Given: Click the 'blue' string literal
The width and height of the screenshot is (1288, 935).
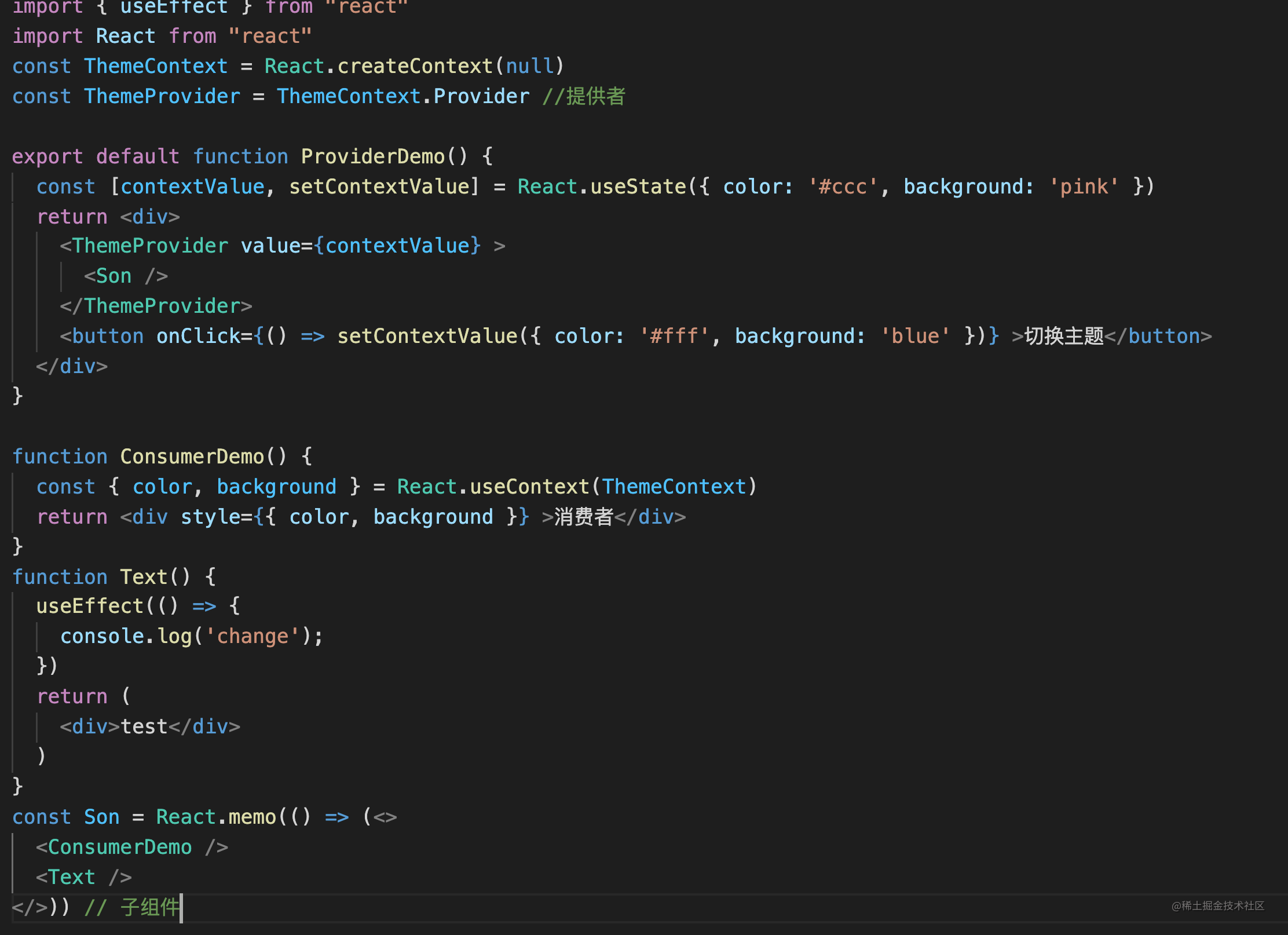Looking at the screenshot, I should coord(915,336).
